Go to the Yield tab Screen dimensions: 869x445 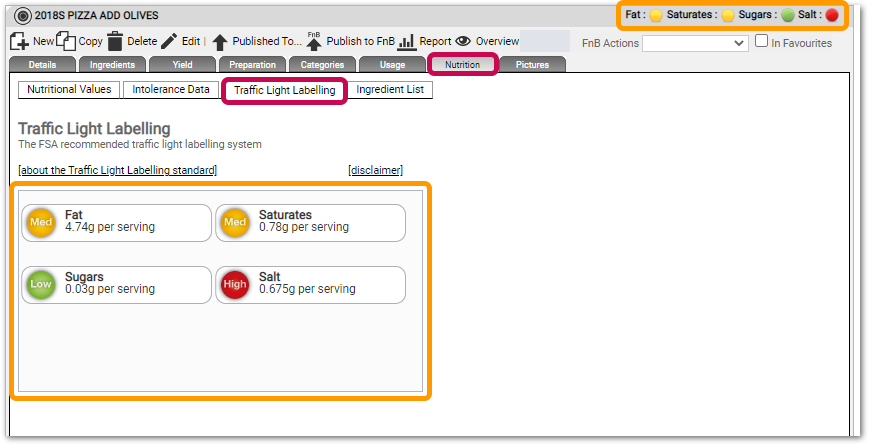click(x=182, y=65)
